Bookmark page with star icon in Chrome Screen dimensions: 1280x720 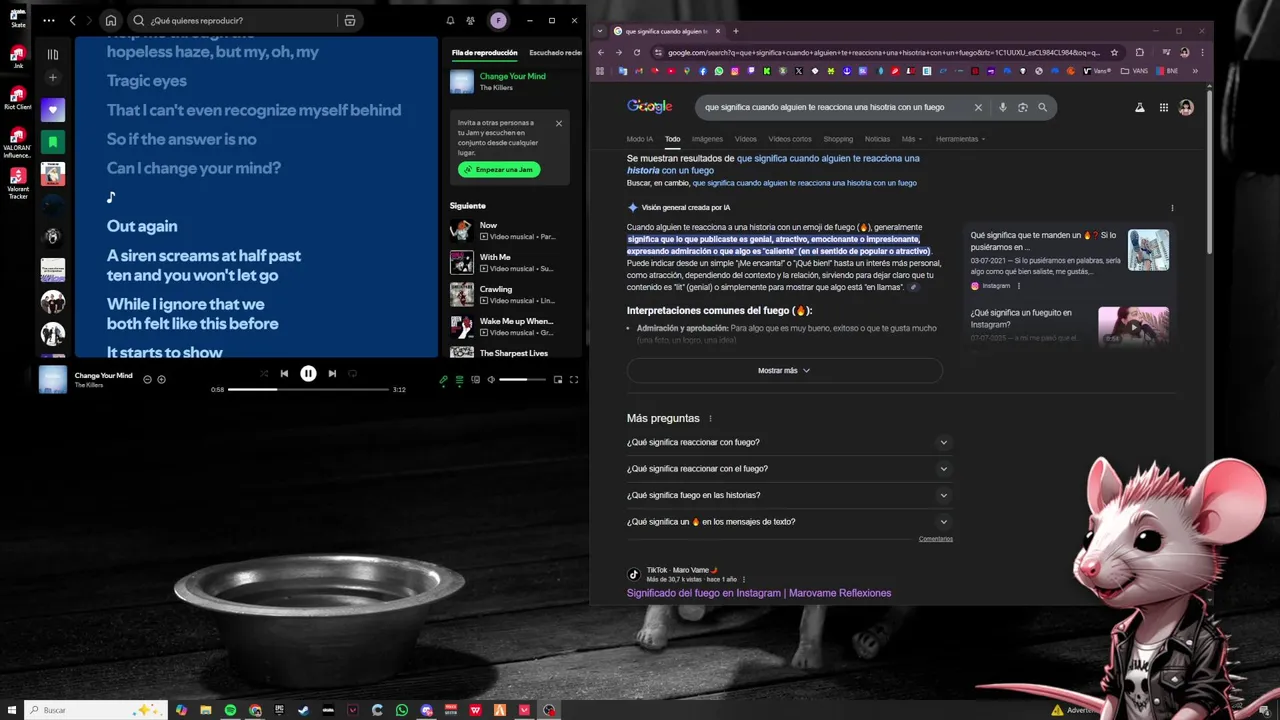pyautogui.click(x=1114, y=52)
